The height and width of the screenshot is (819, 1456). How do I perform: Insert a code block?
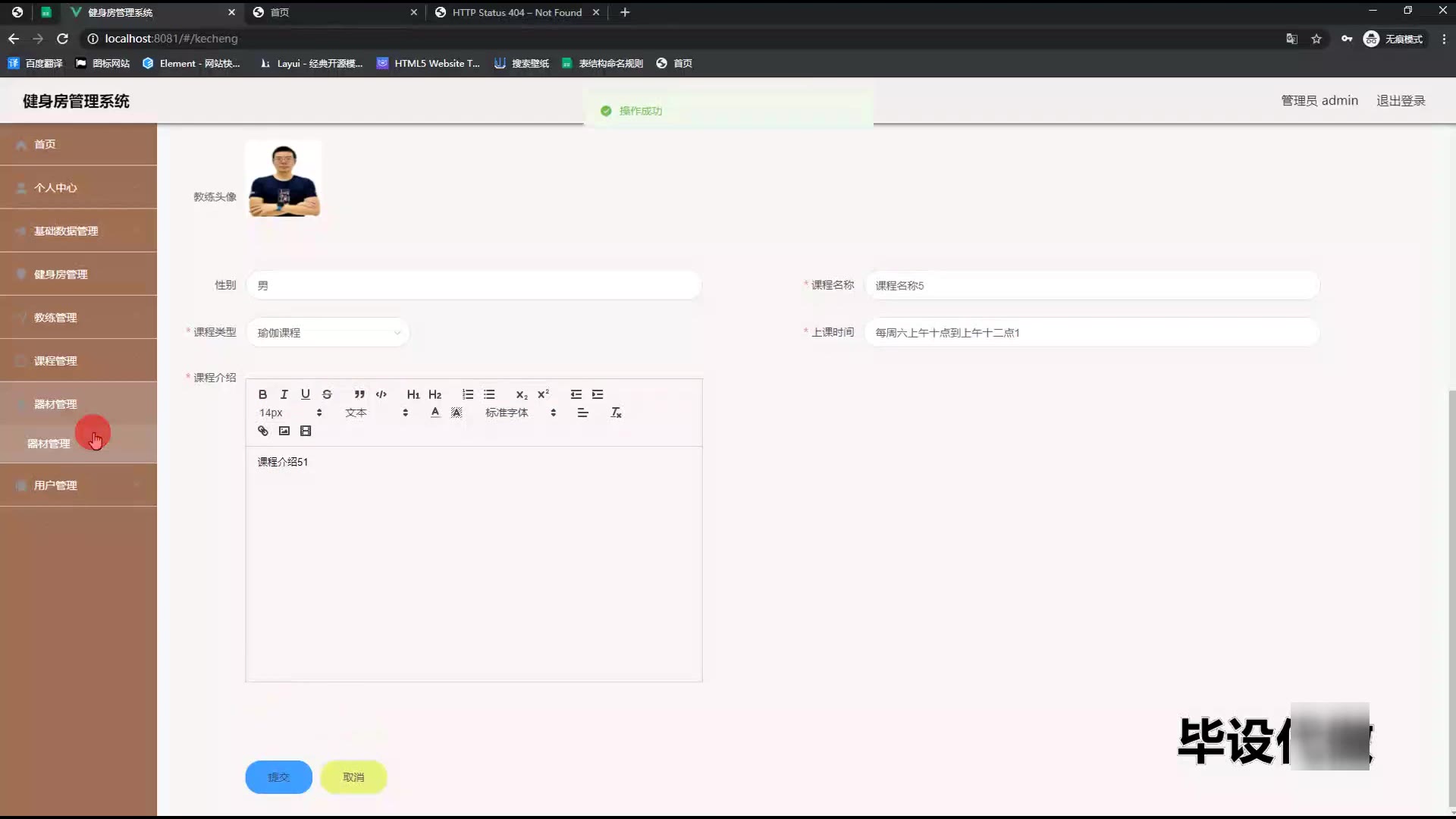(381, 394)
